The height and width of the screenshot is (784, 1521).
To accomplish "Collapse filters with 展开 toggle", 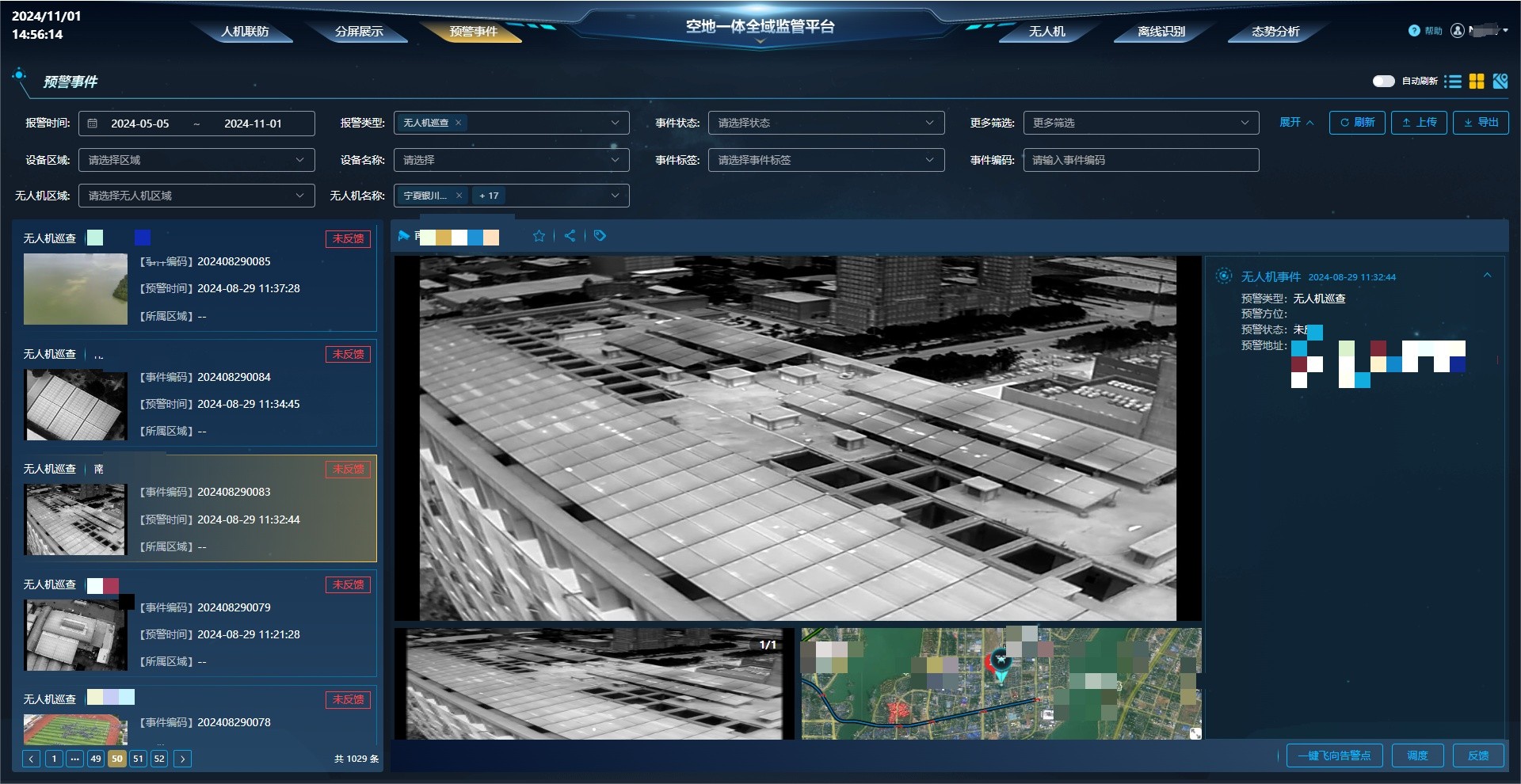I will [1297, 122].
